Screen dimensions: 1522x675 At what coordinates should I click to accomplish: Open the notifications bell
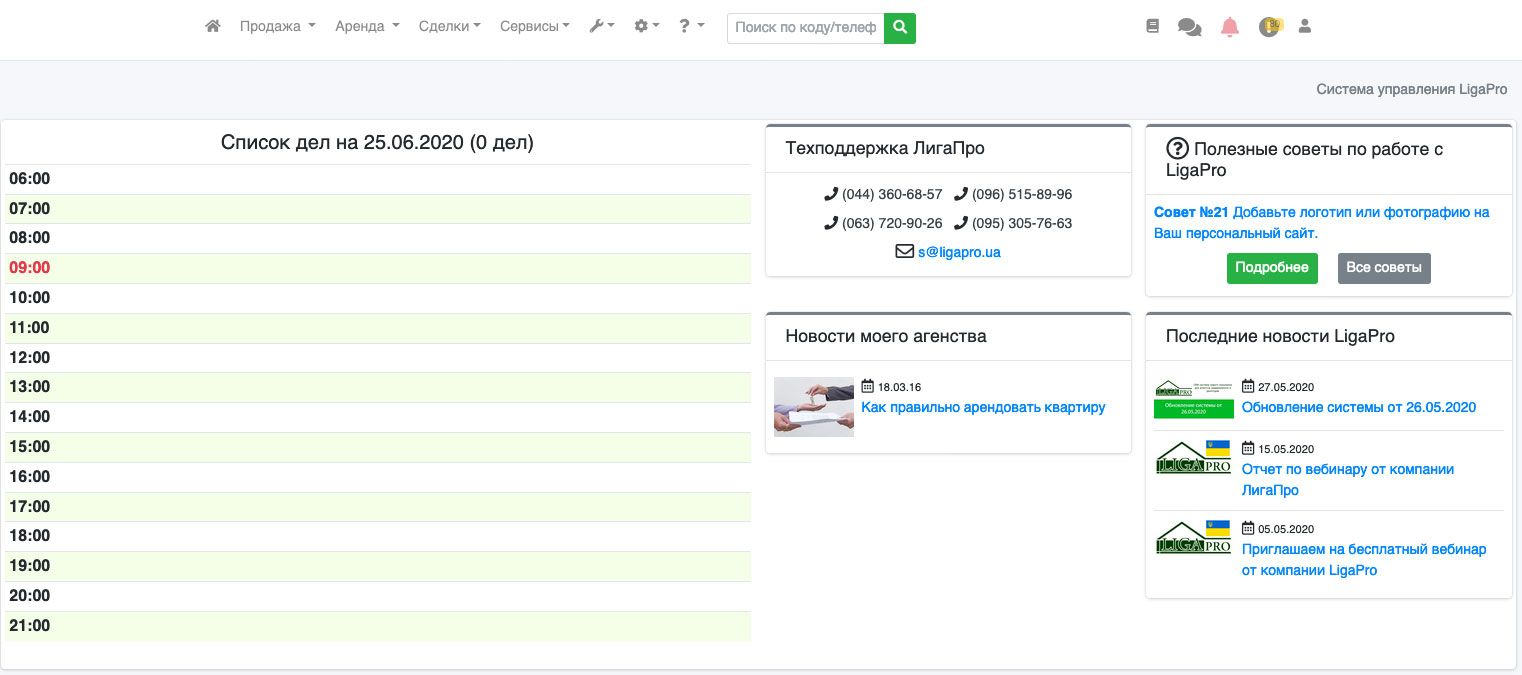coord(1230,28)
